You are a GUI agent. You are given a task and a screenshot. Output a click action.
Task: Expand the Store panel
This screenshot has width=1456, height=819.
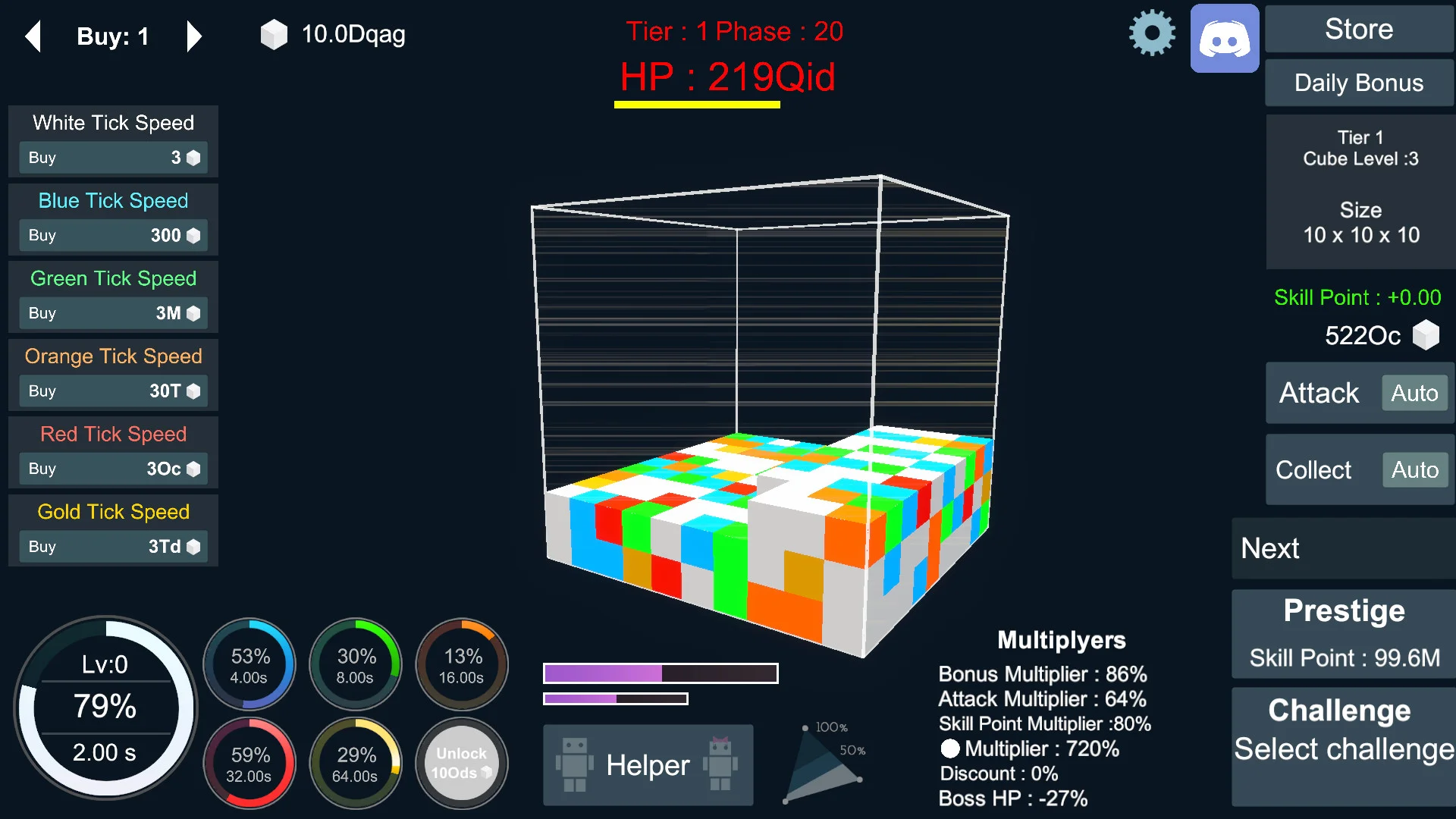pos(1360,29)
